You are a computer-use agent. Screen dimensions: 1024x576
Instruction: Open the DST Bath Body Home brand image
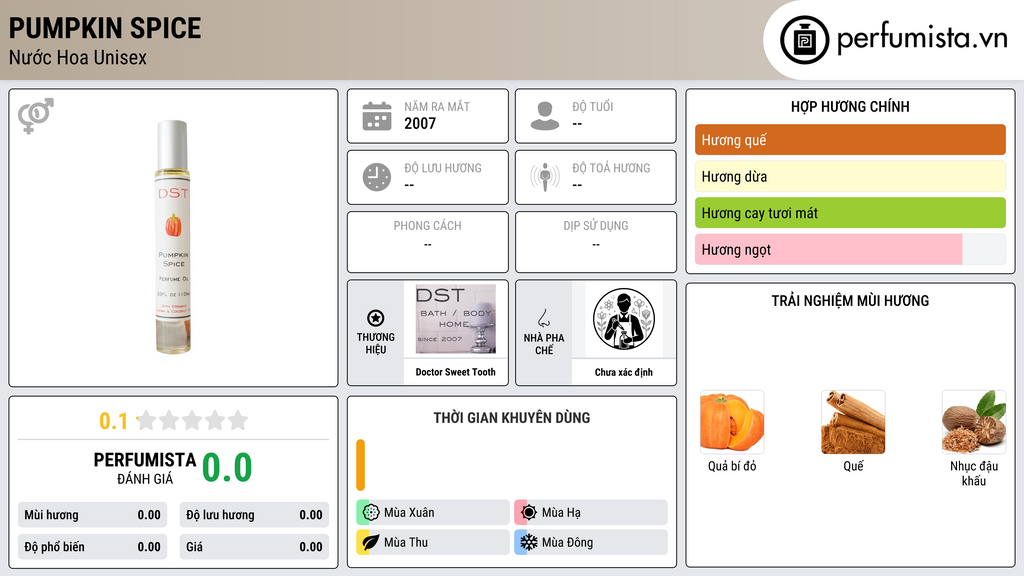pyautogui.click(x=455, y=319)
